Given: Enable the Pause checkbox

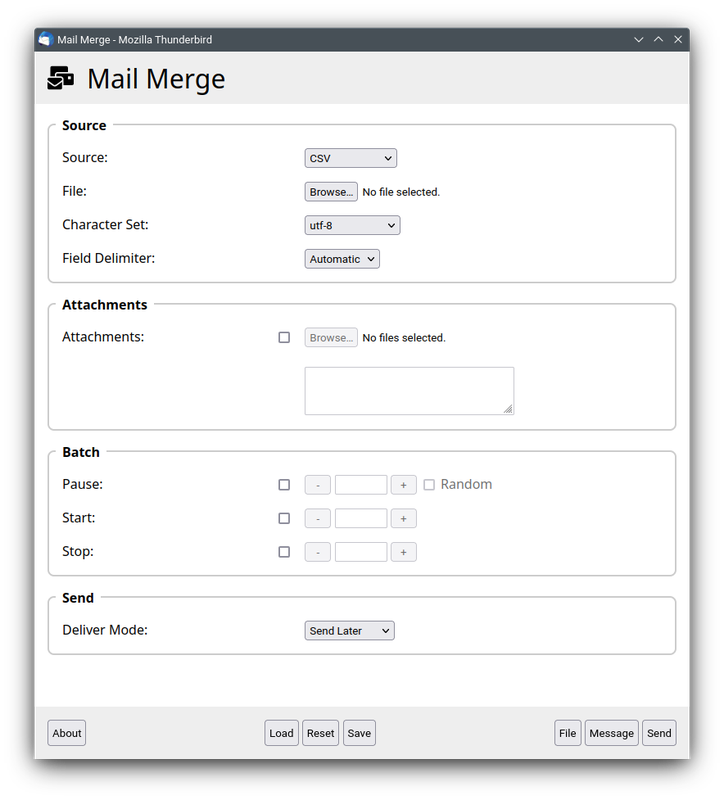Looking at the screenshot, I should [x=284, y=485].
